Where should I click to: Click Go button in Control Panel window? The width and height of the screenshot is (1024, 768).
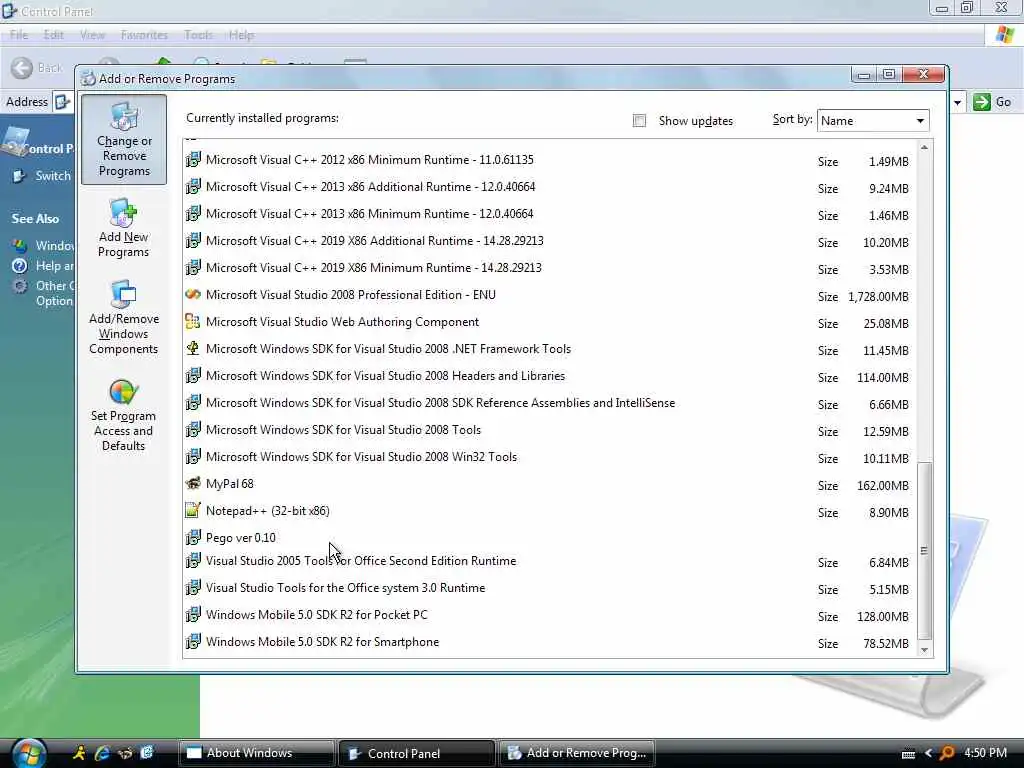(993, 102)
